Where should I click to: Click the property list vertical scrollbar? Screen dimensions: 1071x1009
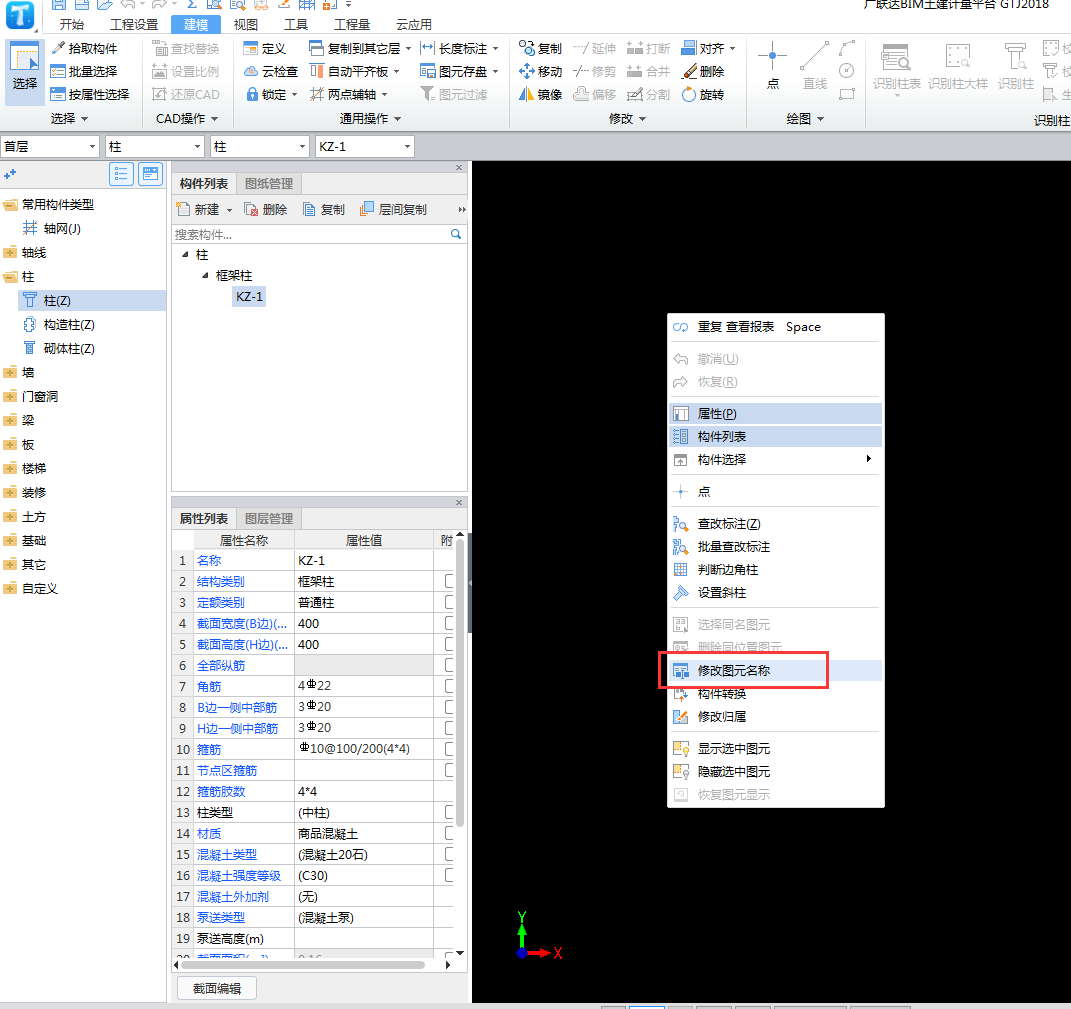[460, 683]
